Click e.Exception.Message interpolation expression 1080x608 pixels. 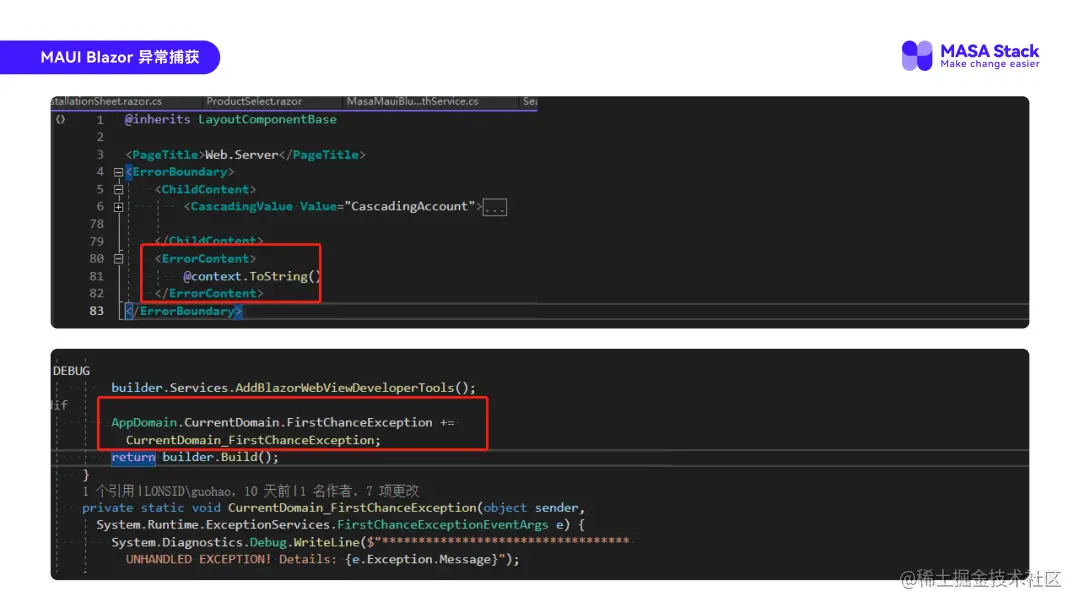point(421,559)
